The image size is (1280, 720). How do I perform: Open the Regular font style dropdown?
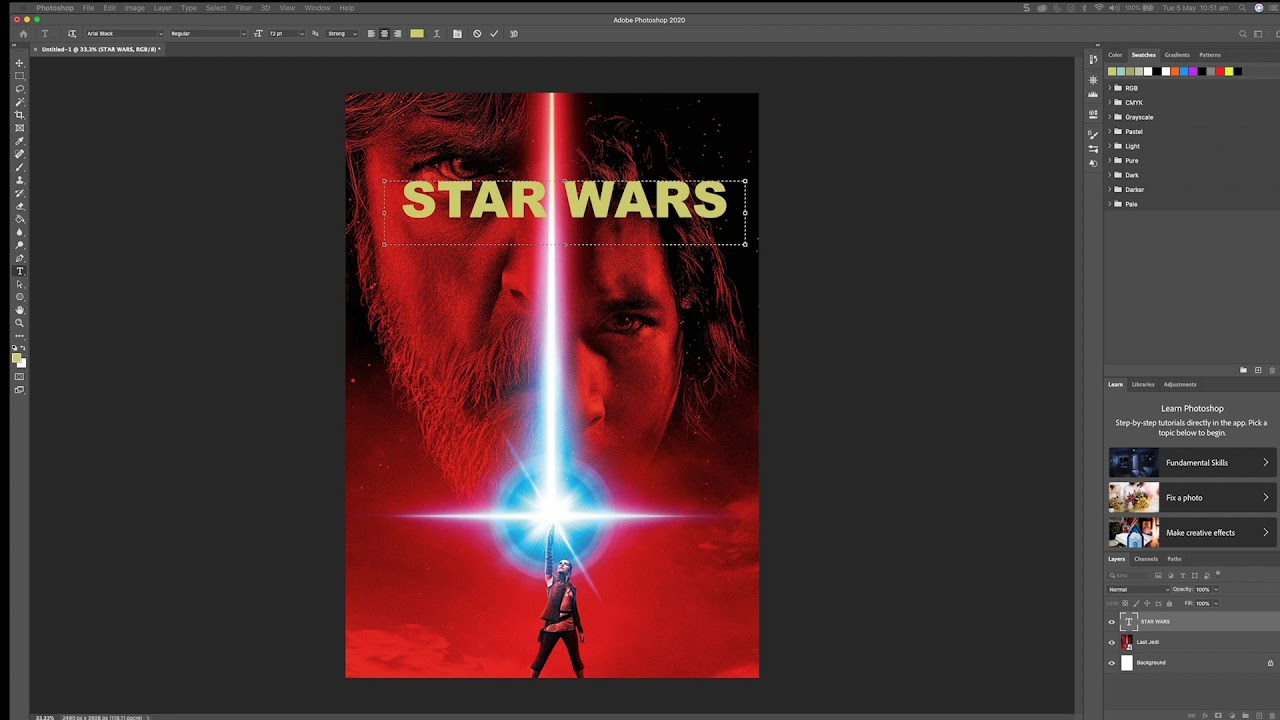(x=207, y=34)
